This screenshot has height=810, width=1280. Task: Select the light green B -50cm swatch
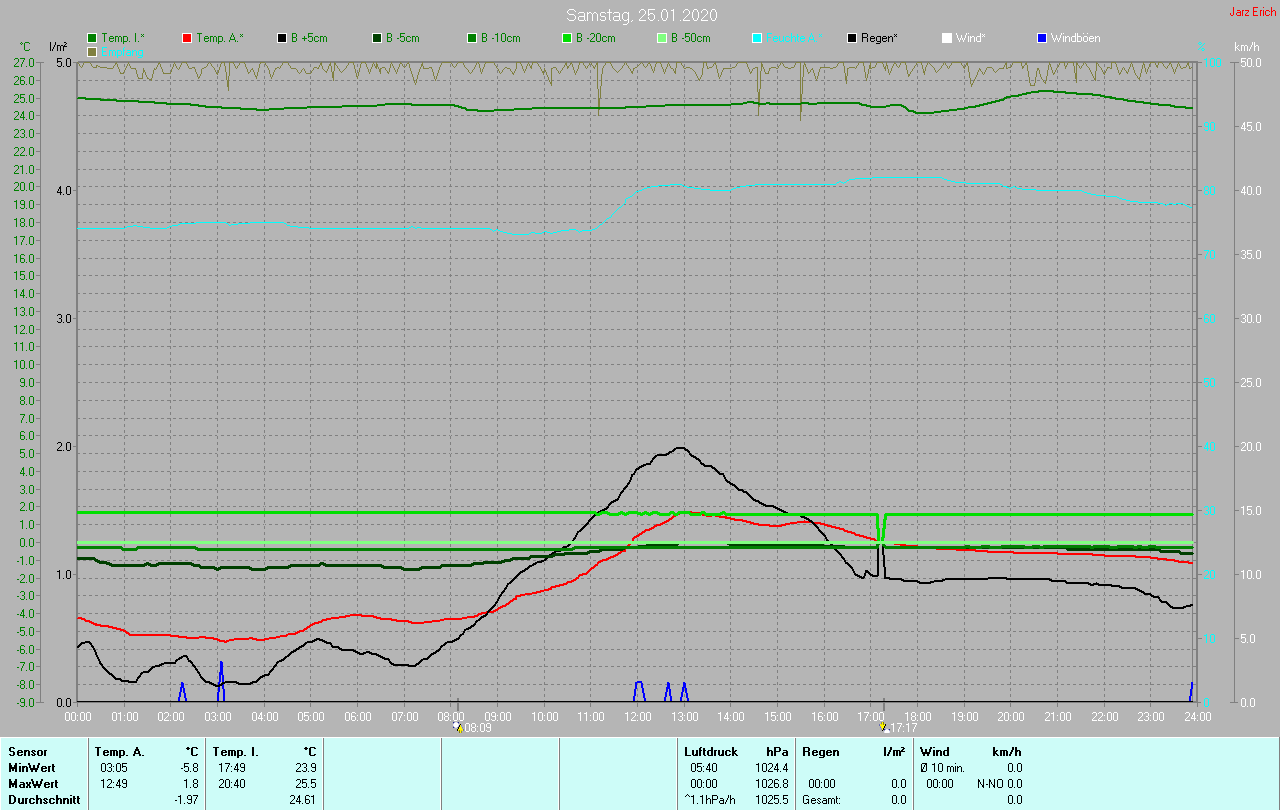coord(662,38)
